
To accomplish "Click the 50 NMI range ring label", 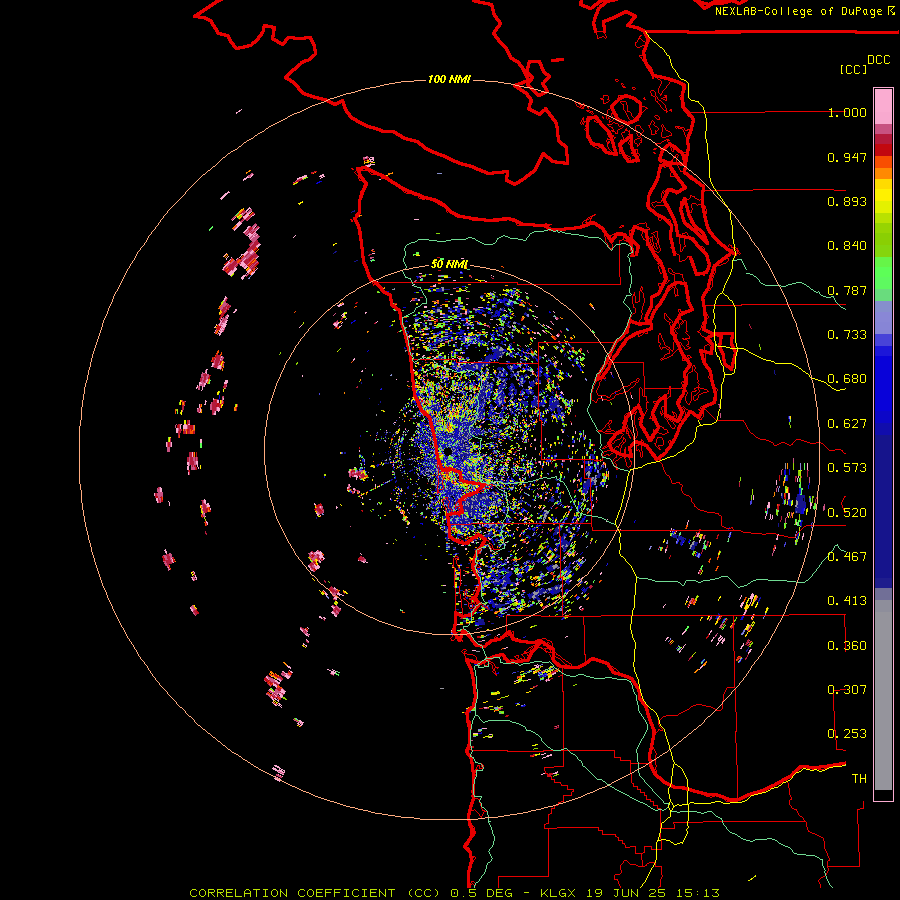I will [449, 264].
